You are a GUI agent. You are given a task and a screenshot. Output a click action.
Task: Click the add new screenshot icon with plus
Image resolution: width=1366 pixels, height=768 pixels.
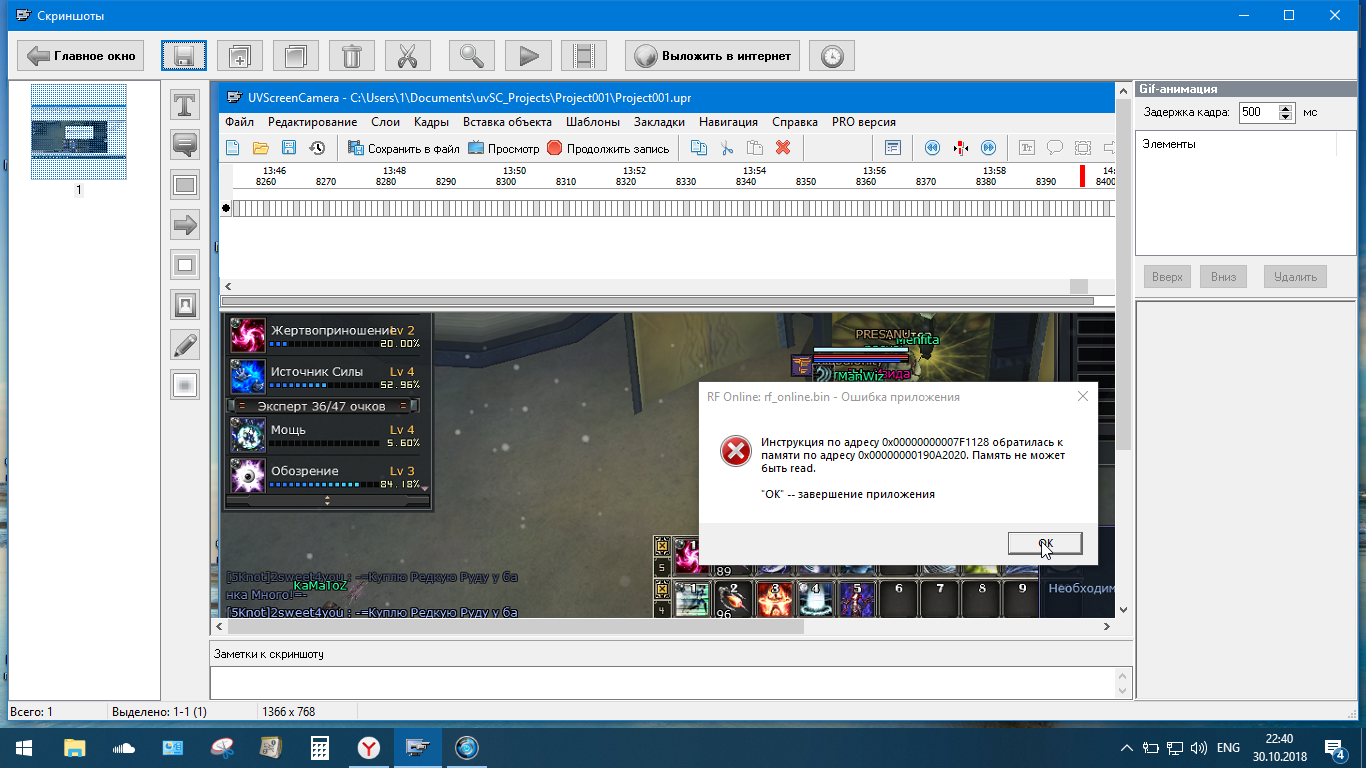240,56
